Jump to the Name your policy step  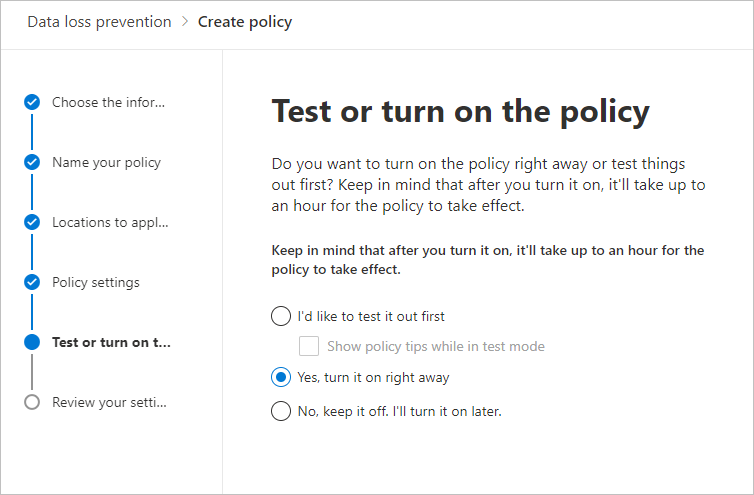(x=106, y=162)
